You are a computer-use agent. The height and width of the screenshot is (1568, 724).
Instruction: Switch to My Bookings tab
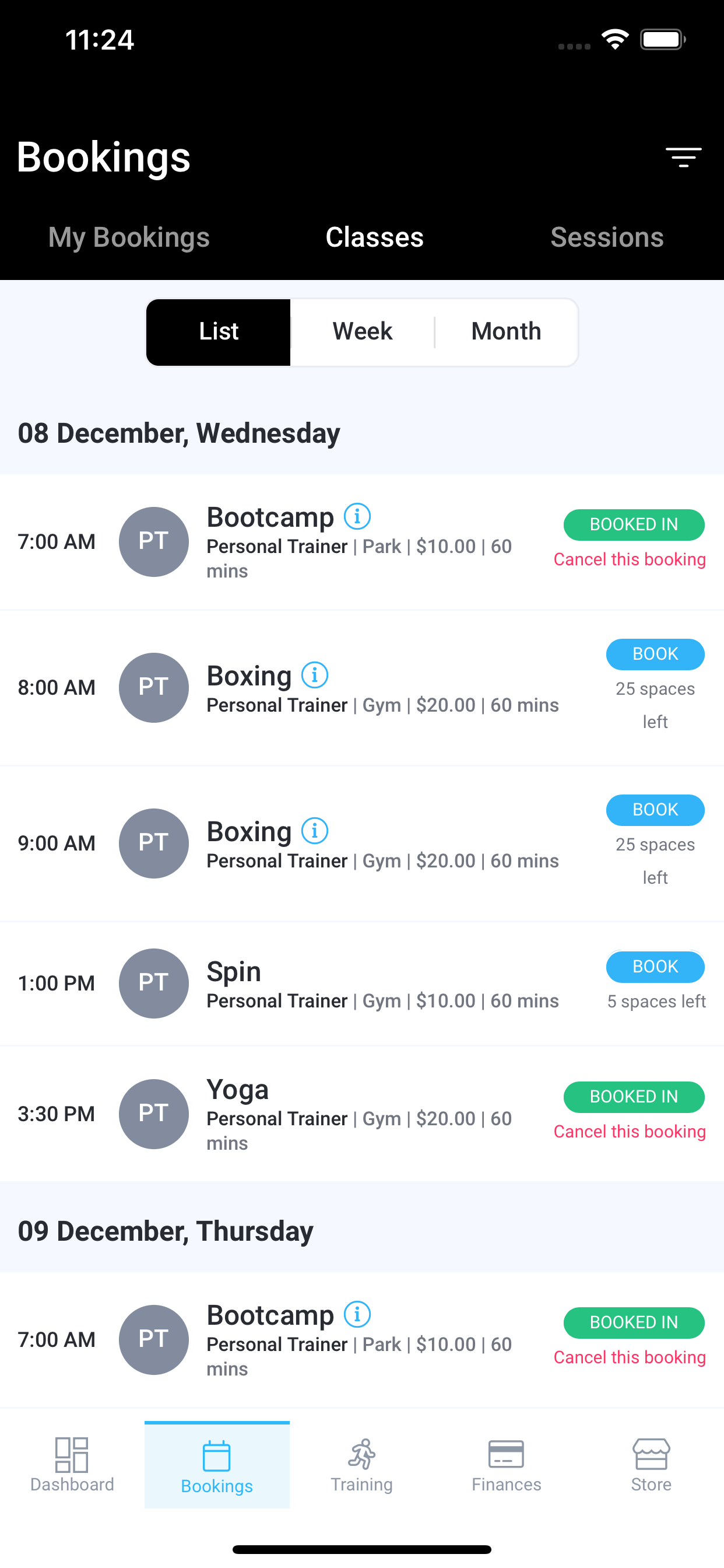(129, 237)
